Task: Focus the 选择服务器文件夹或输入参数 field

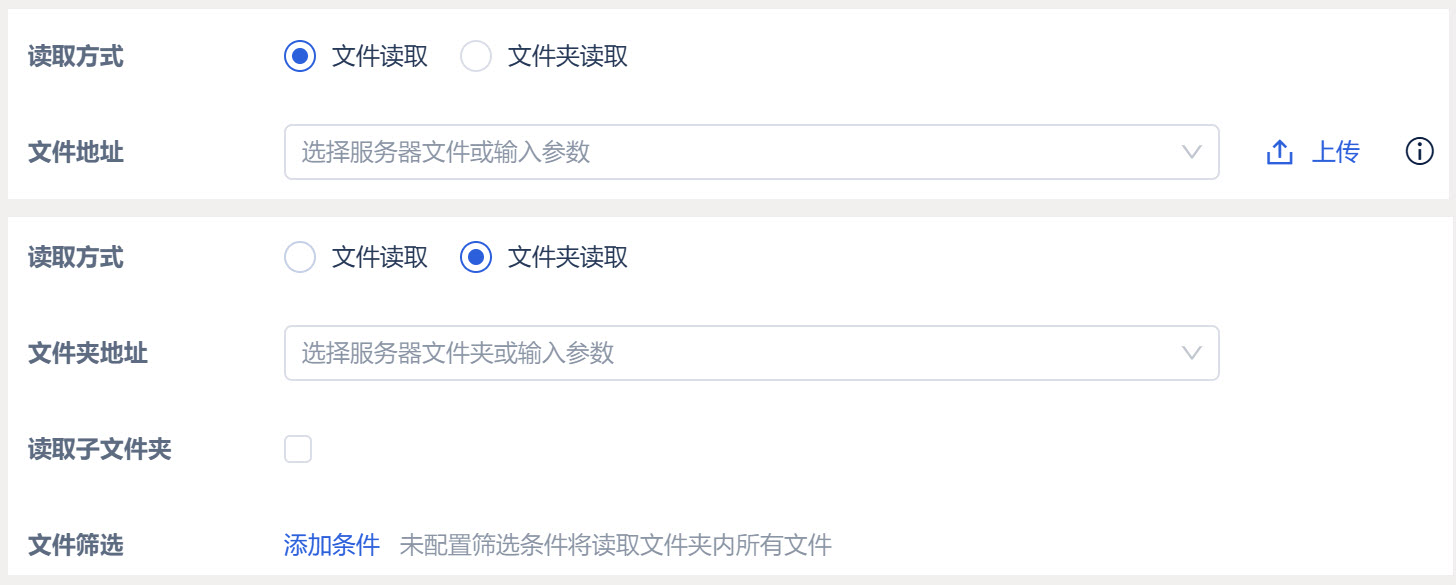Action: [x=752, y=353]
